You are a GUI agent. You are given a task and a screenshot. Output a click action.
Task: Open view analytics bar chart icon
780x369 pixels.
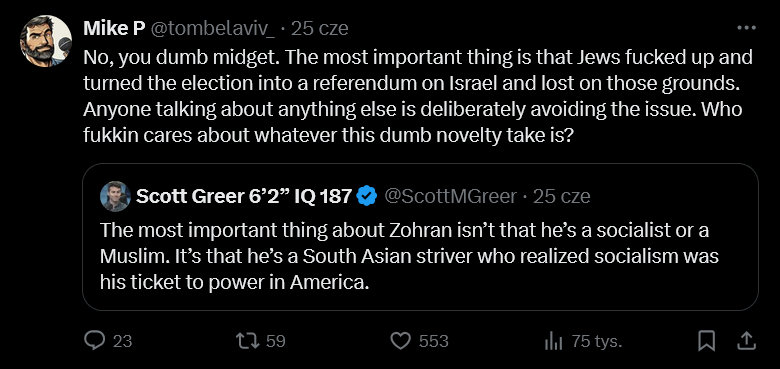point(553,341)
